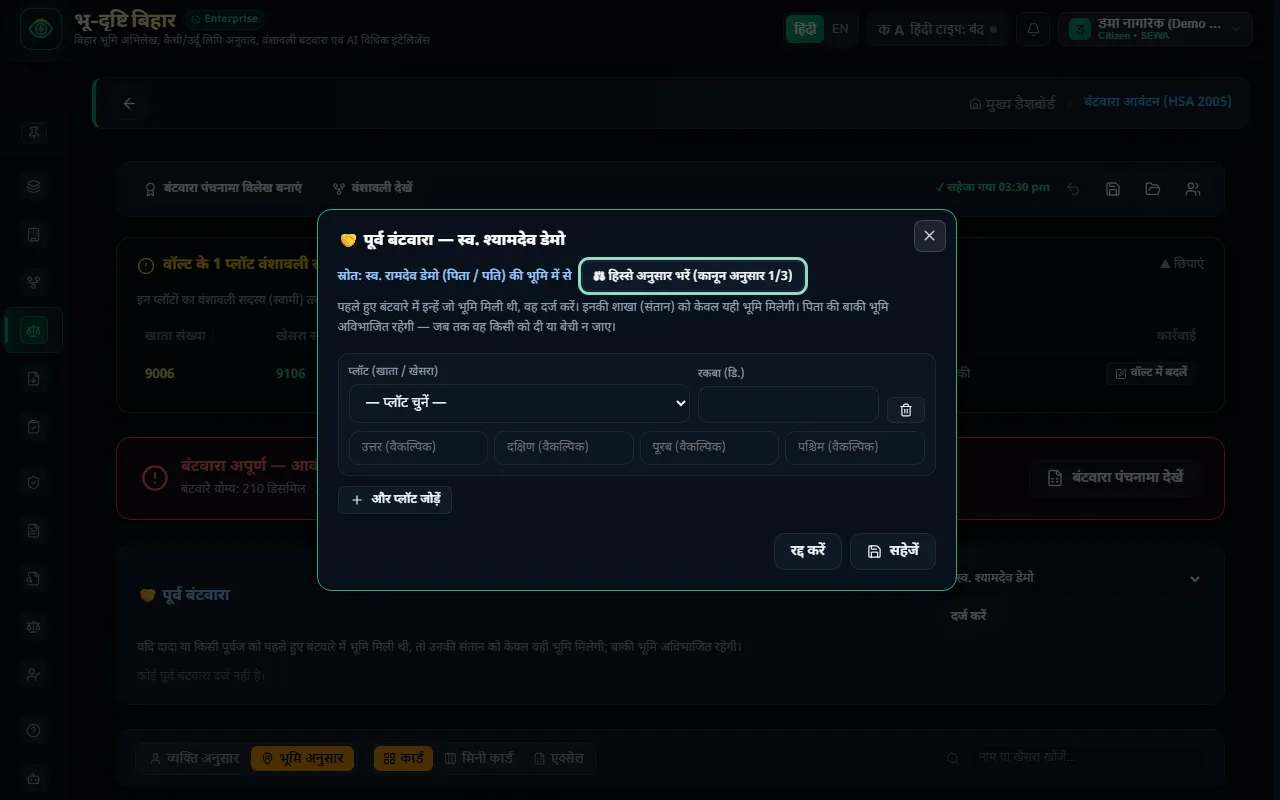Open the notifications bell
Screen dimensions: 1280x800
click(x=1033, y=29)
